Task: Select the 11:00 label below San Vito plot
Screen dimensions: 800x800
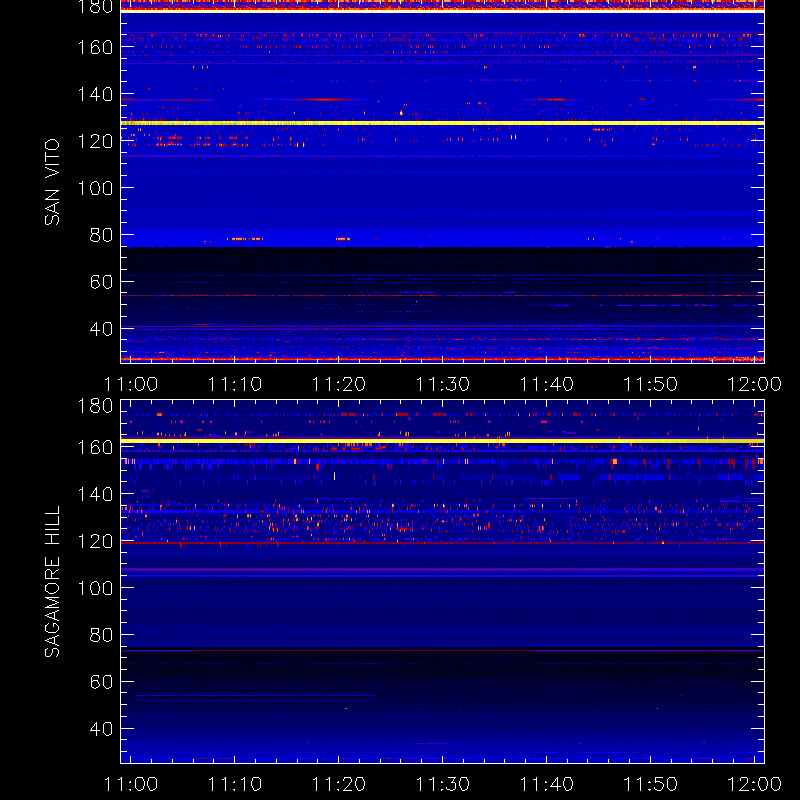Action: (131, 384)
